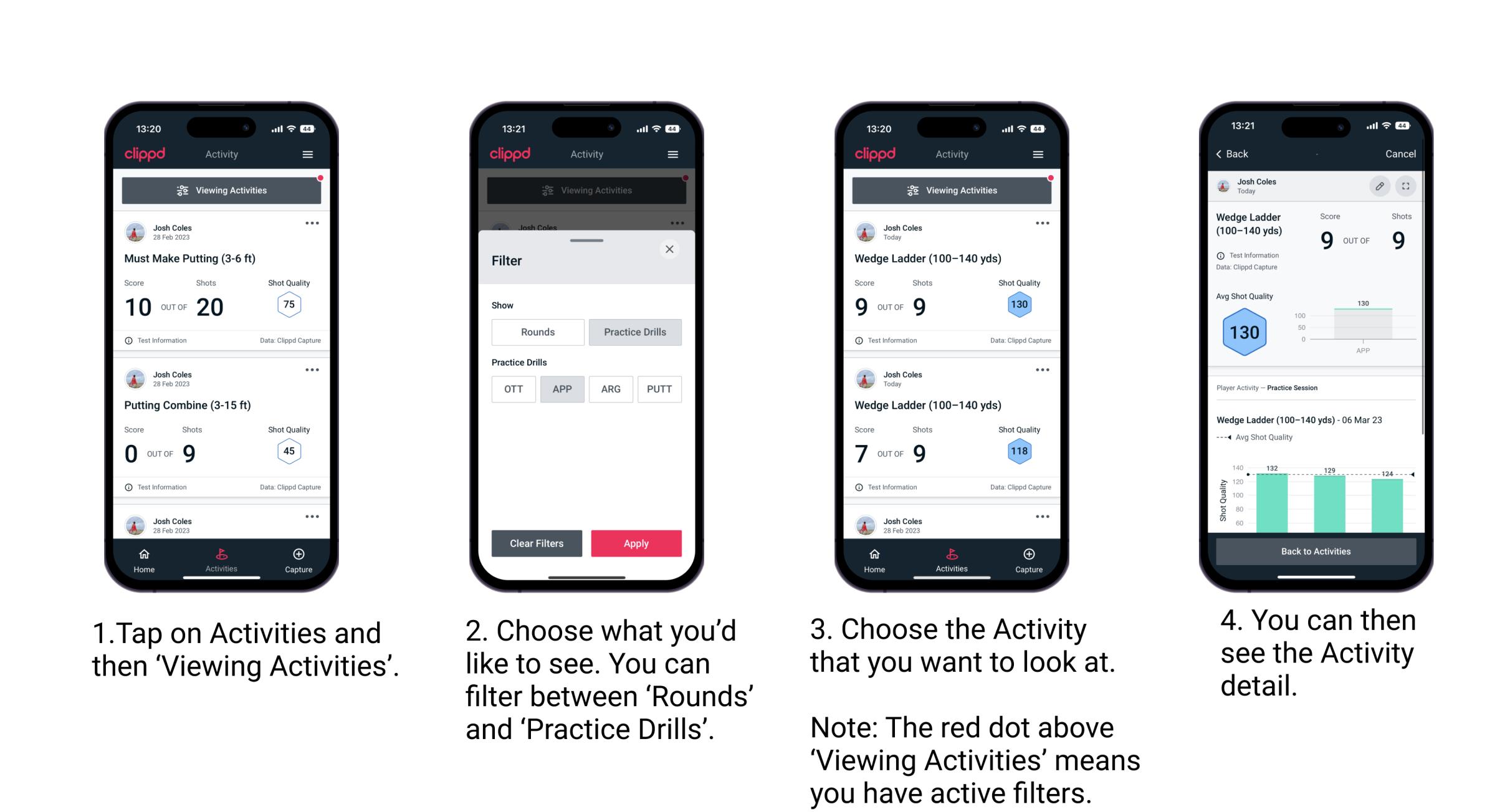Tap Clear Filters to reset filter options
Image resolution: width=1510 pixels, height=812 pixels.
point(537,542)
